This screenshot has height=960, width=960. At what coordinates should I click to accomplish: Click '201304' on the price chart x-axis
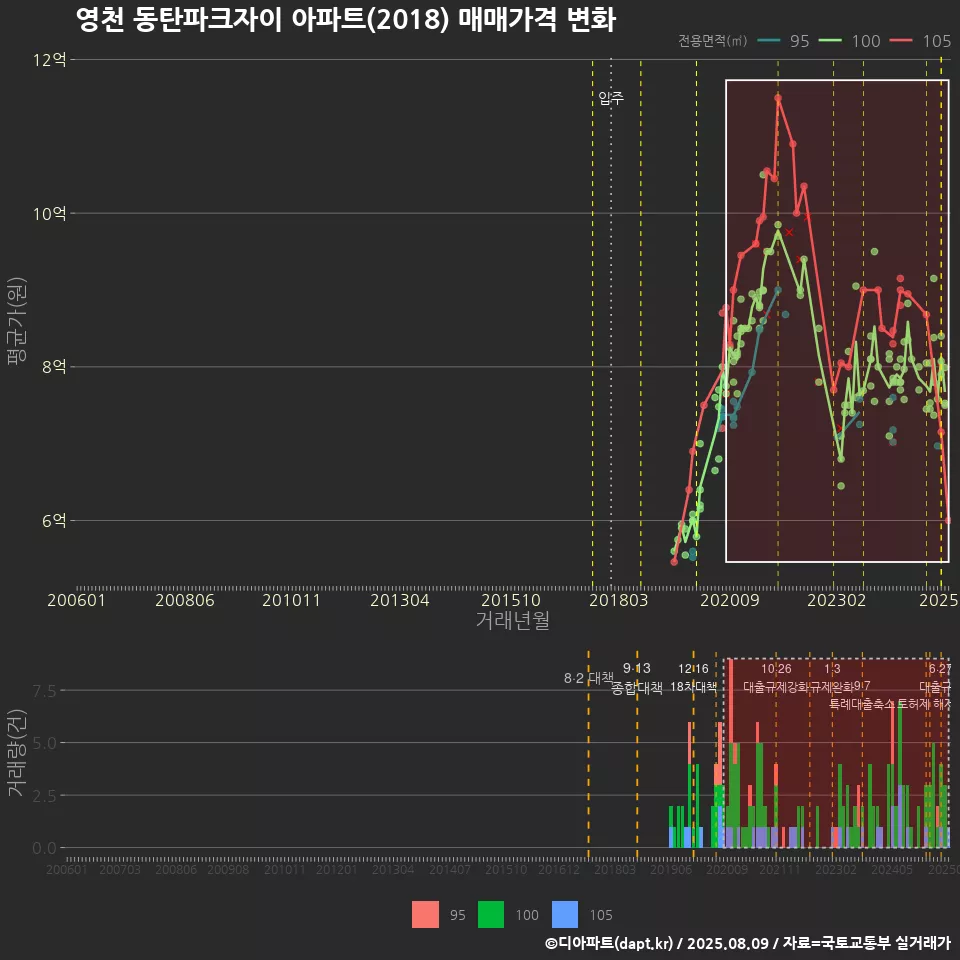coord(400,600)
